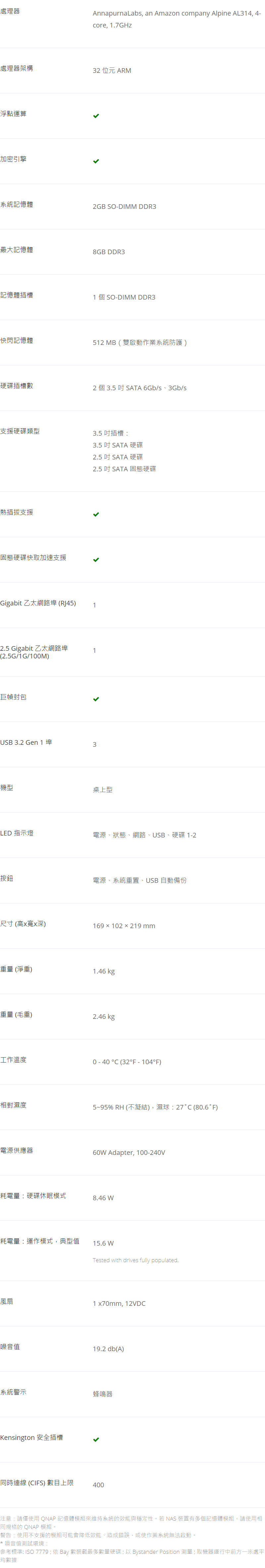The width and height of the screenshot is (265, 1568).
Task: Click the green checkmark beside 加密引擎
Action: (x=96, y=161)
